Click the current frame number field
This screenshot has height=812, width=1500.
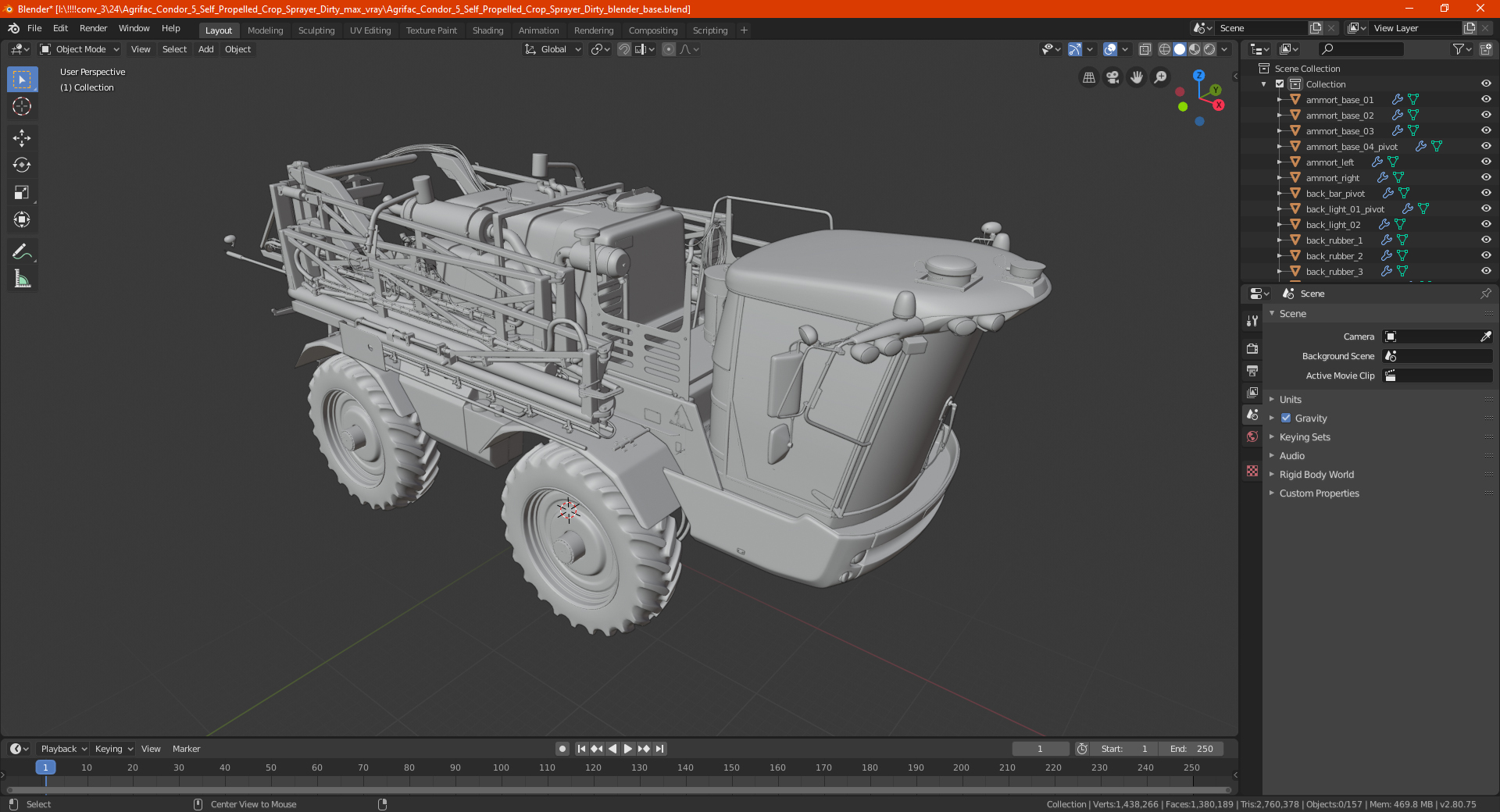1040,749
